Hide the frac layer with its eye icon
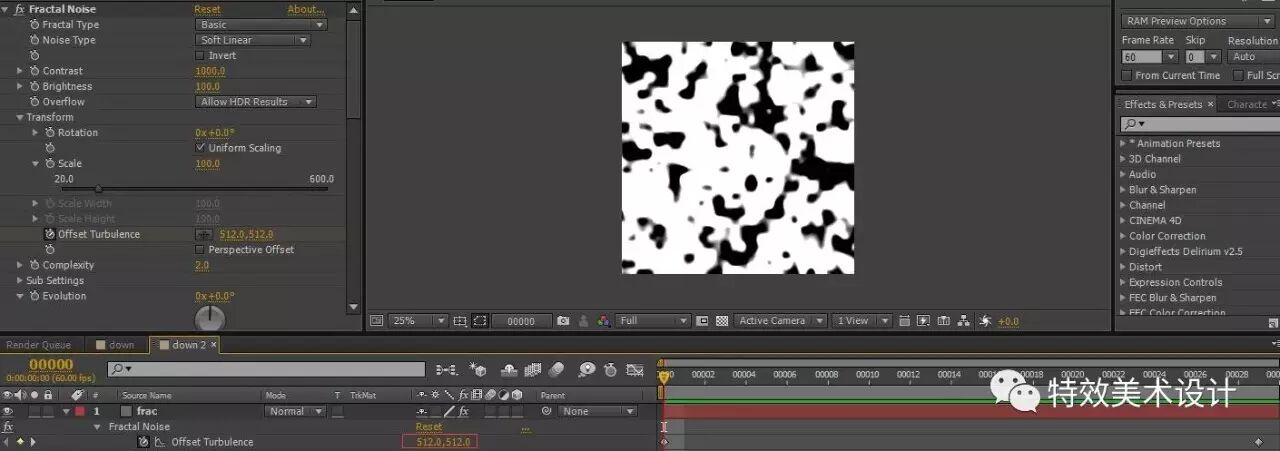This screenshot has width=1280, height=451. [8, 411]
